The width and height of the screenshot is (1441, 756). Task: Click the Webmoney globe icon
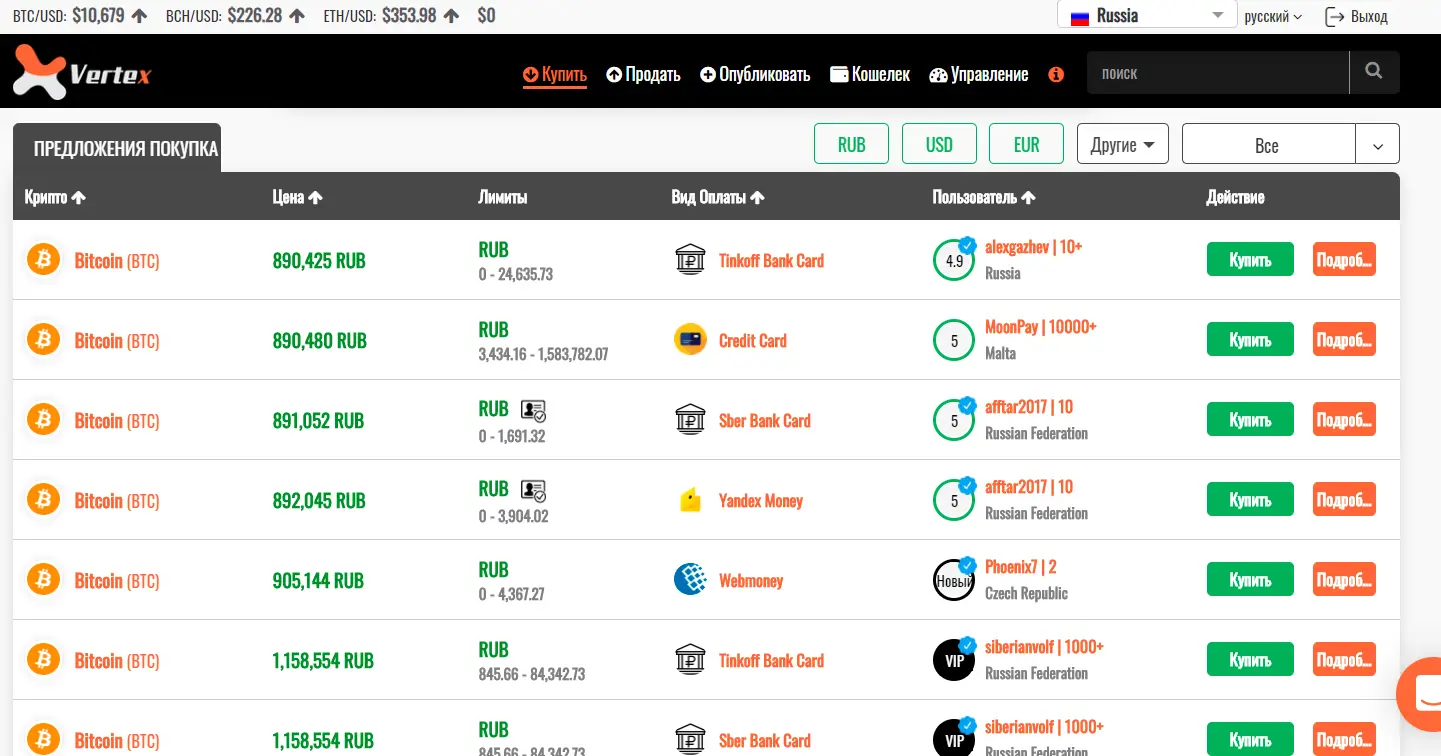tap(690, 580)
